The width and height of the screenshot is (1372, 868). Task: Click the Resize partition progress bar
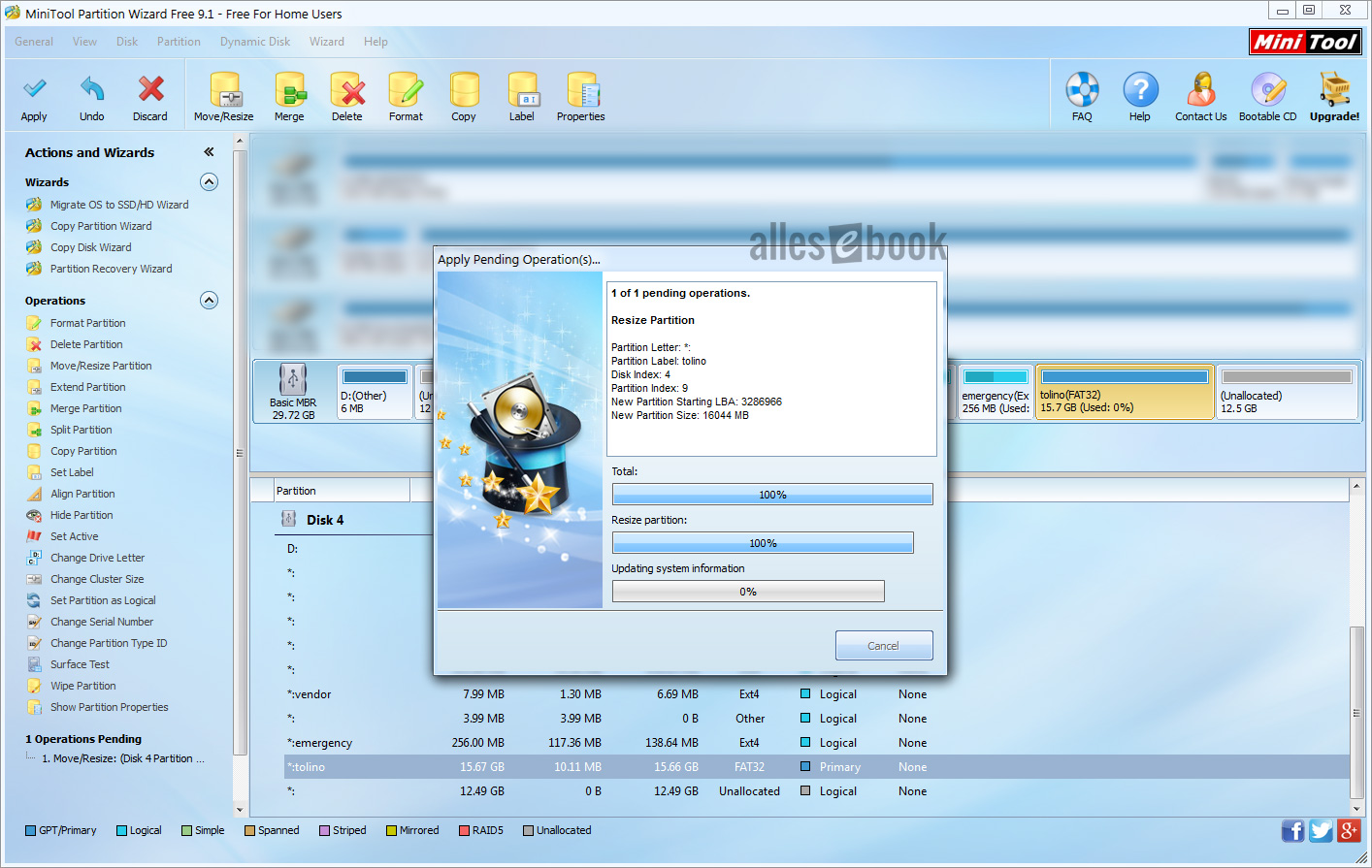pyautogui.click(x=763, y=543)
